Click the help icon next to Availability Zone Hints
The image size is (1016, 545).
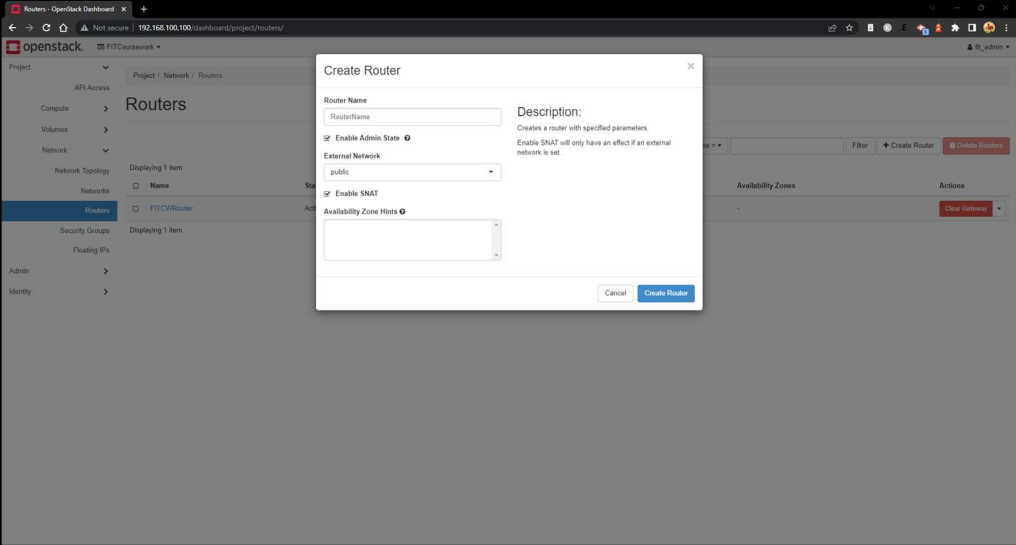(x=402, y=212)
